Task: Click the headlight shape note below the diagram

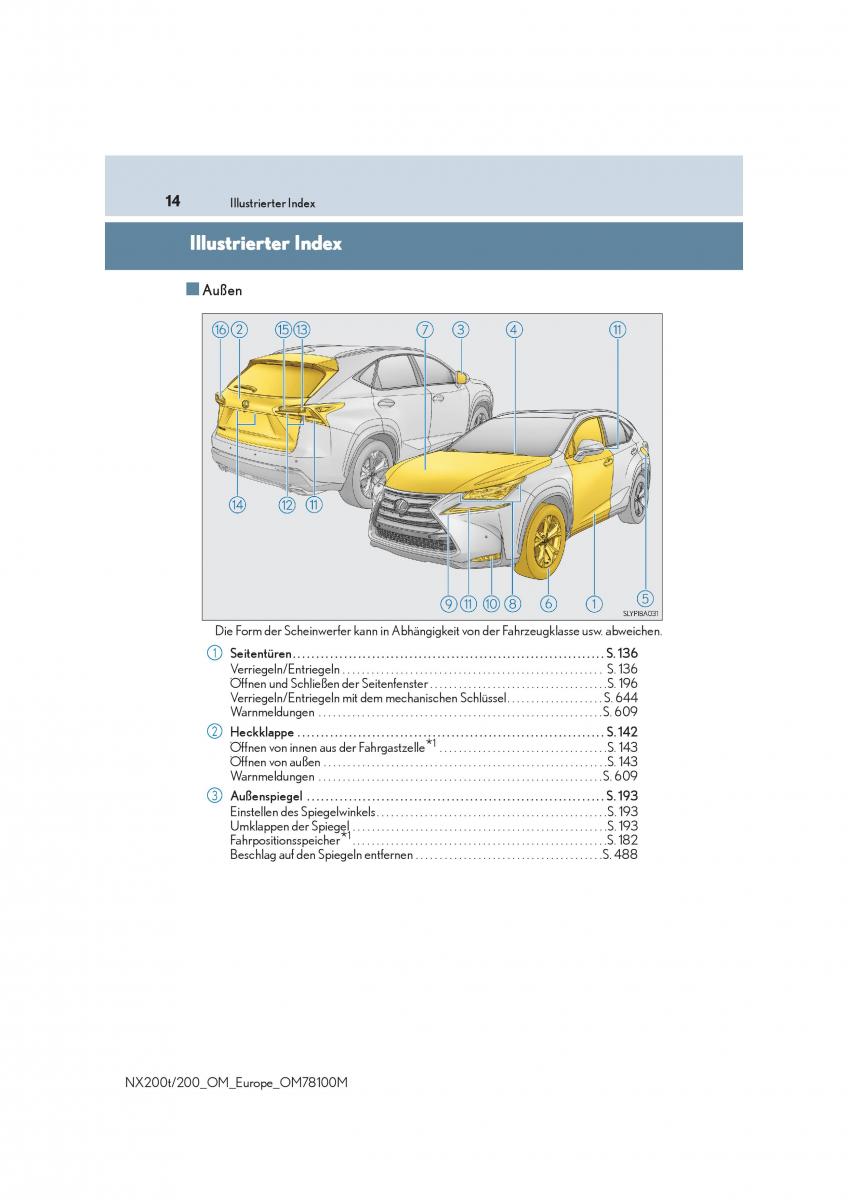Action: pyautogui.click(x=438, y=631)
